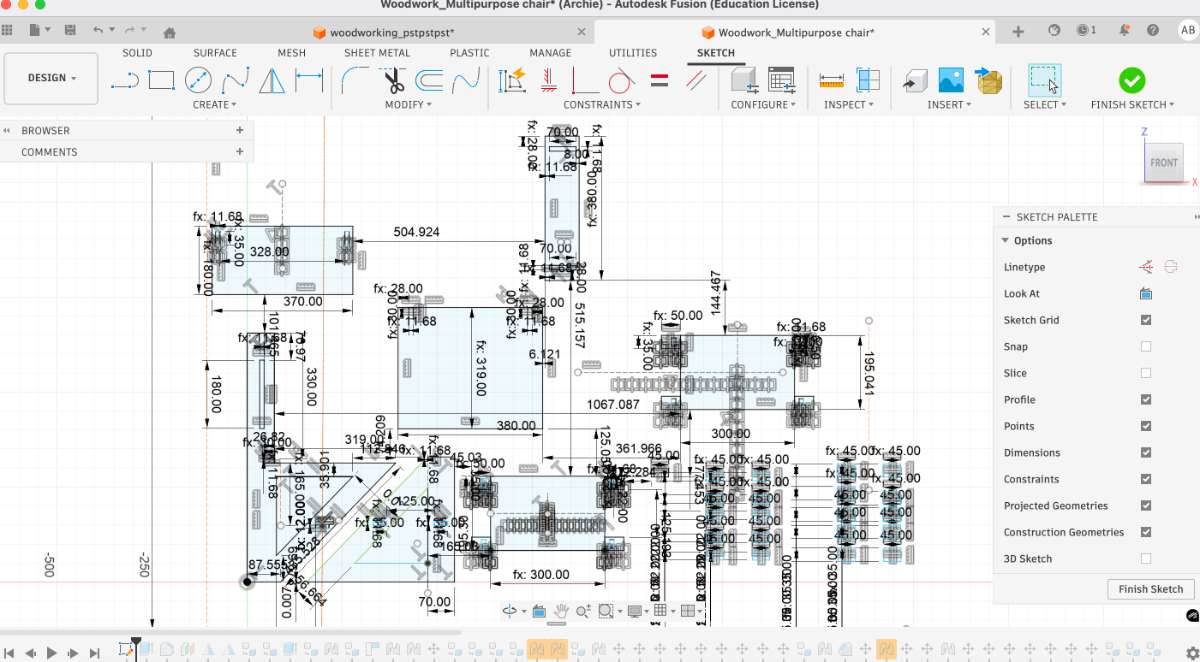
Task: Switch to the SHEET METAL tab
Action: point(377,53)
